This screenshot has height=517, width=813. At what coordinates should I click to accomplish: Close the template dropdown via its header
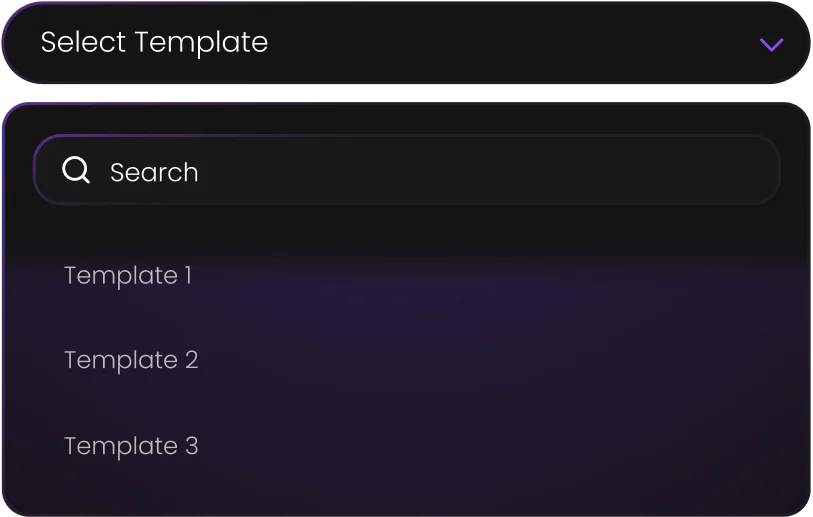click(x=406, y=43)
